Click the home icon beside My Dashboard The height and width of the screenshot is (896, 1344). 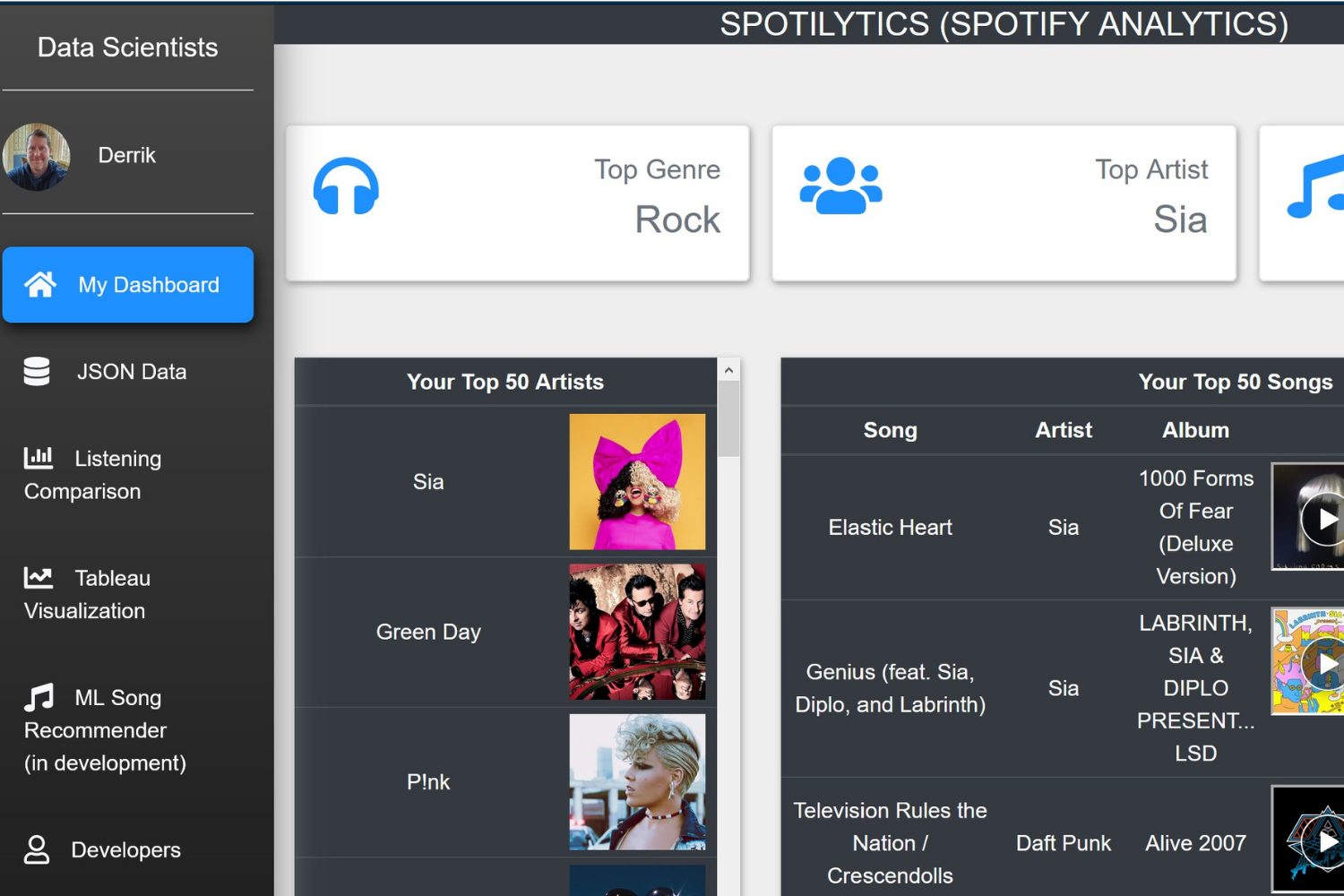click(40, 284)
